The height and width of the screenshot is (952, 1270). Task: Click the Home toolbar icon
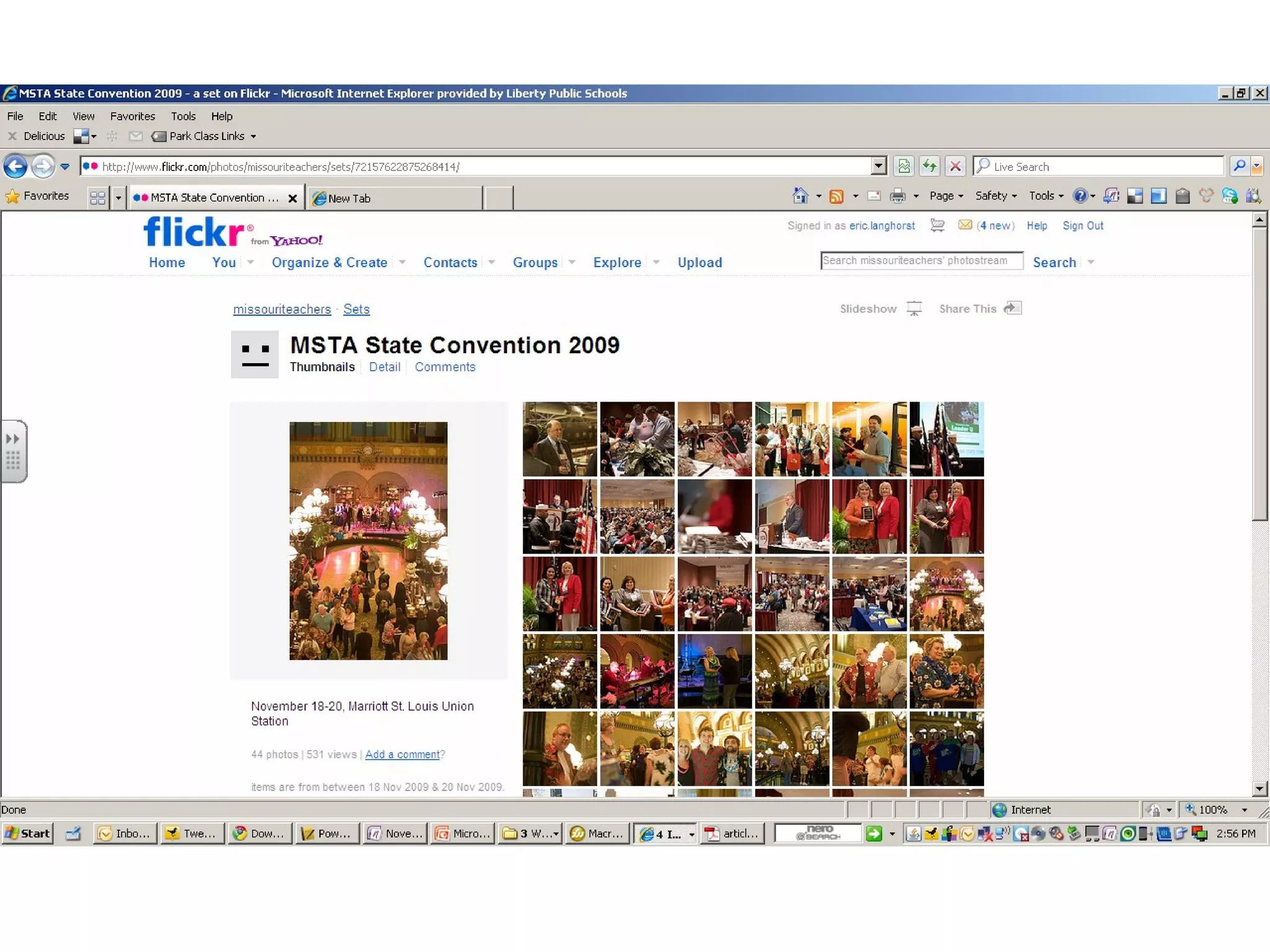(x=801, y=196)
